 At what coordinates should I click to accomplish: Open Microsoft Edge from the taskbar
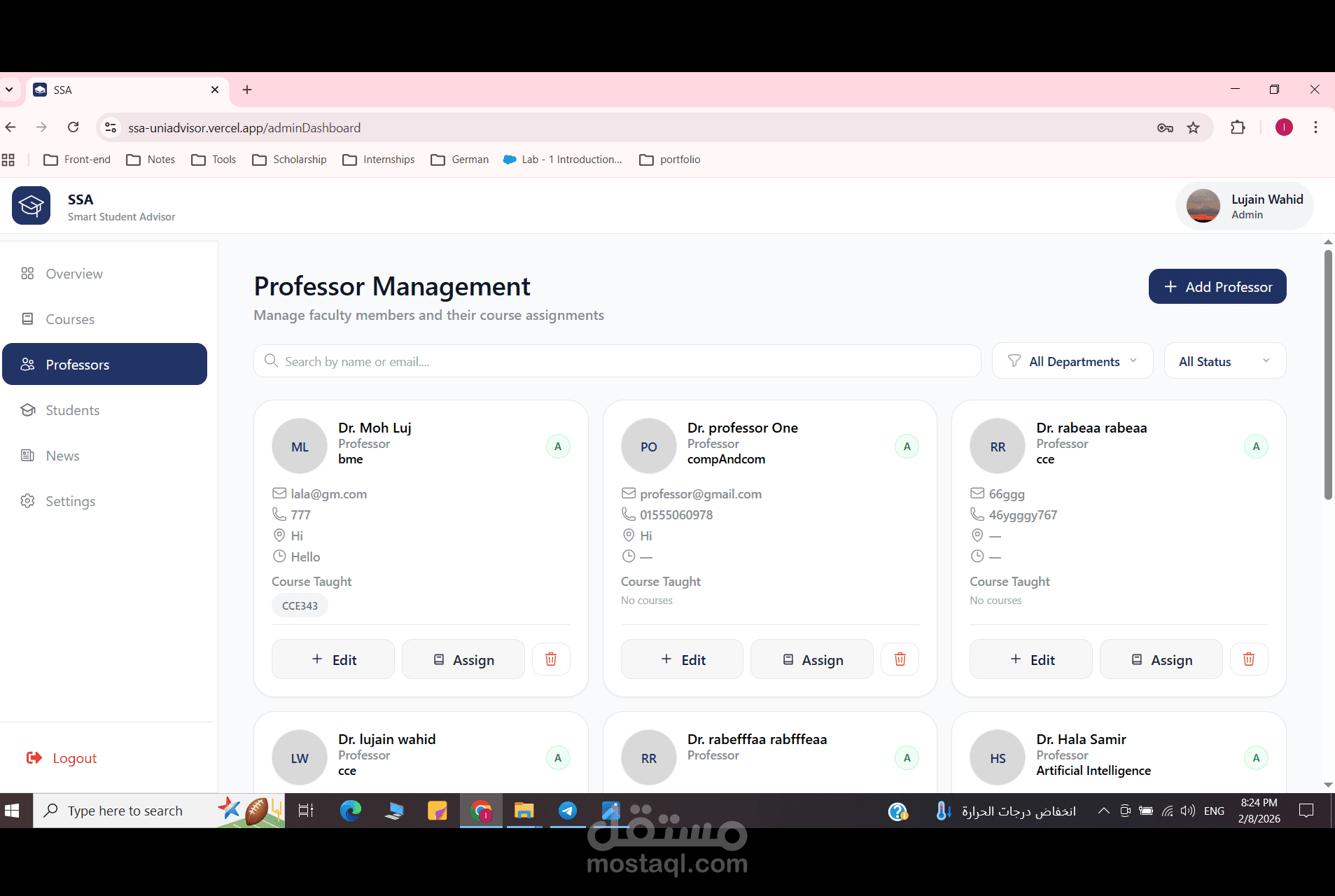click(350, 811)
